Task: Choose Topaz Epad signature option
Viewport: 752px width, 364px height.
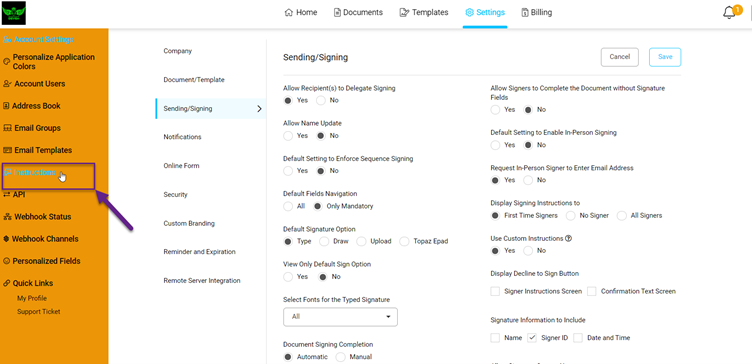Action: click(404, 241)
